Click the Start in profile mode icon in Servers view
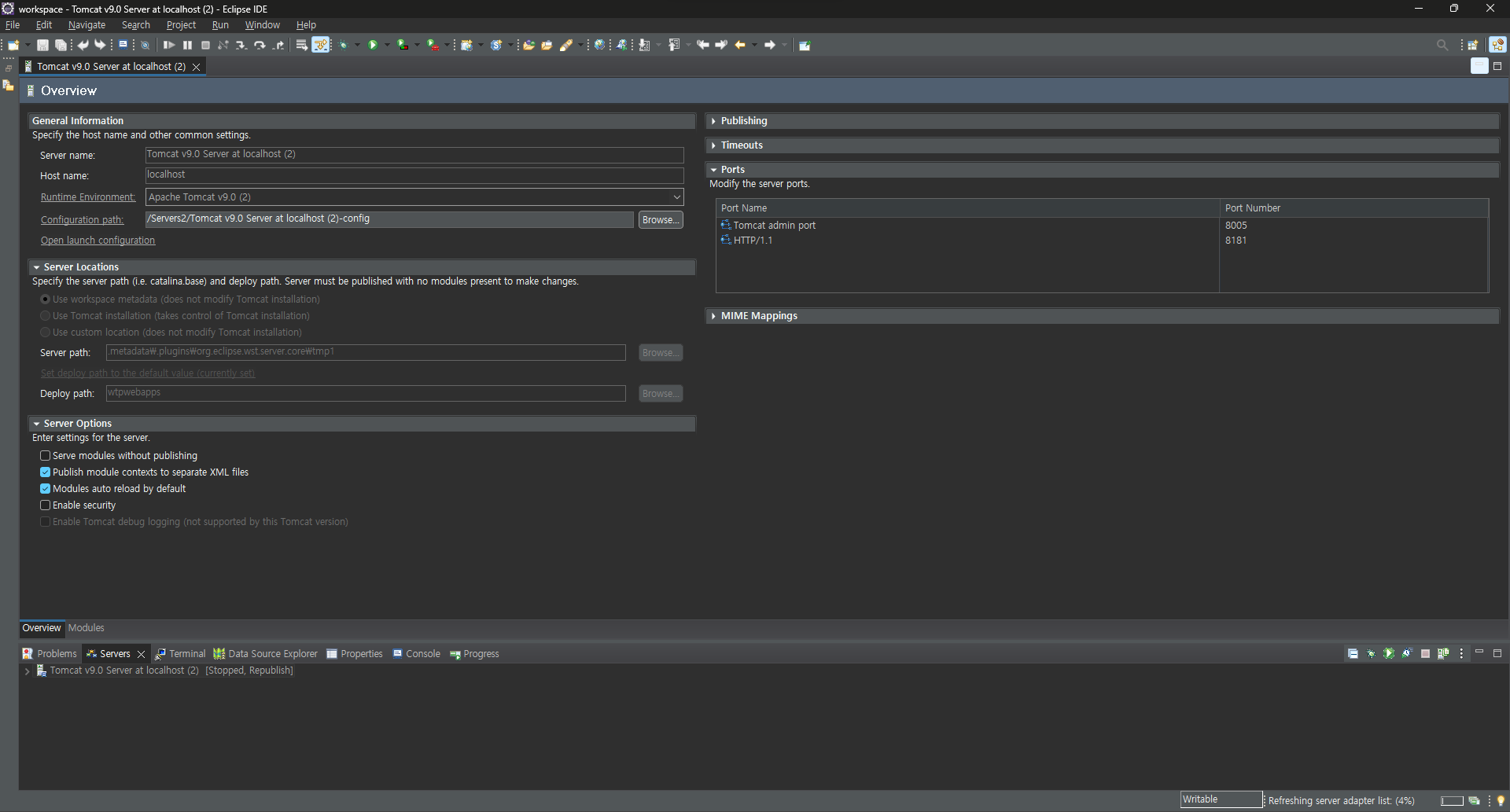Image resolution: width=1510 pixels, height=812 pixels. [x=1407, y=653]
